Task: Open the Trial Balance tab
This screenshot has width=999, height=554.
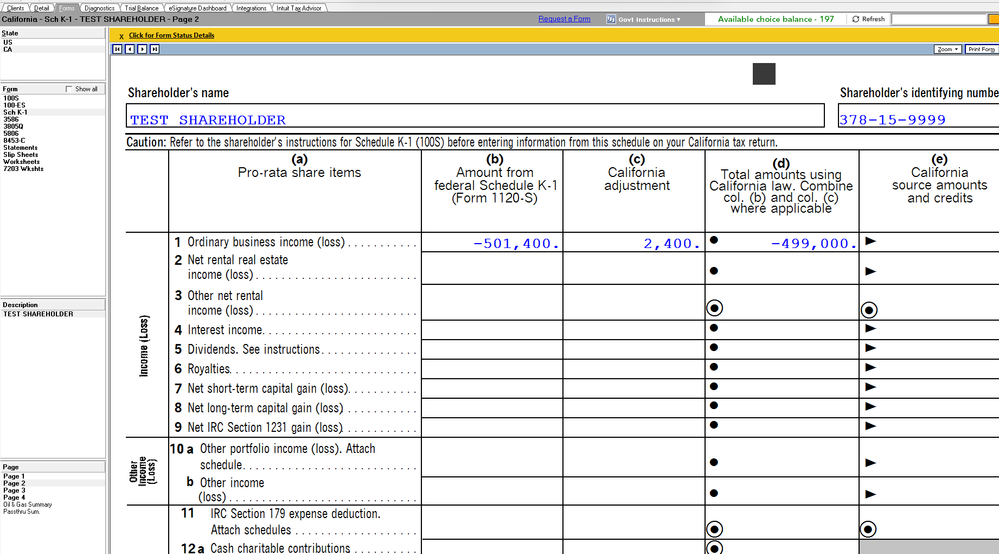Action: [x=141, y=8]
